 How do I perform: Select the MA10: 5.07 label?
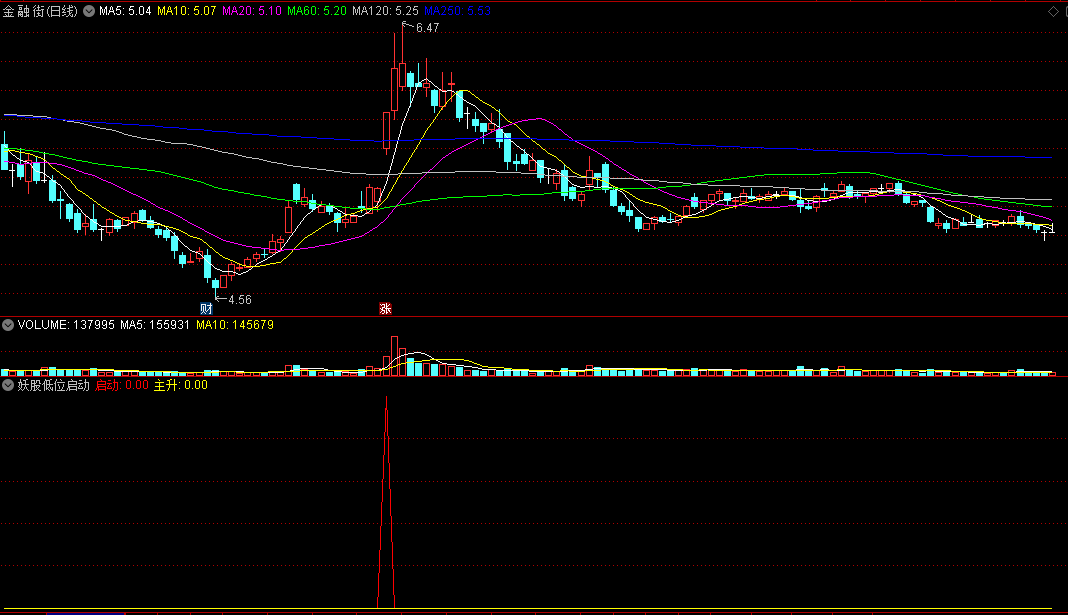187,11
